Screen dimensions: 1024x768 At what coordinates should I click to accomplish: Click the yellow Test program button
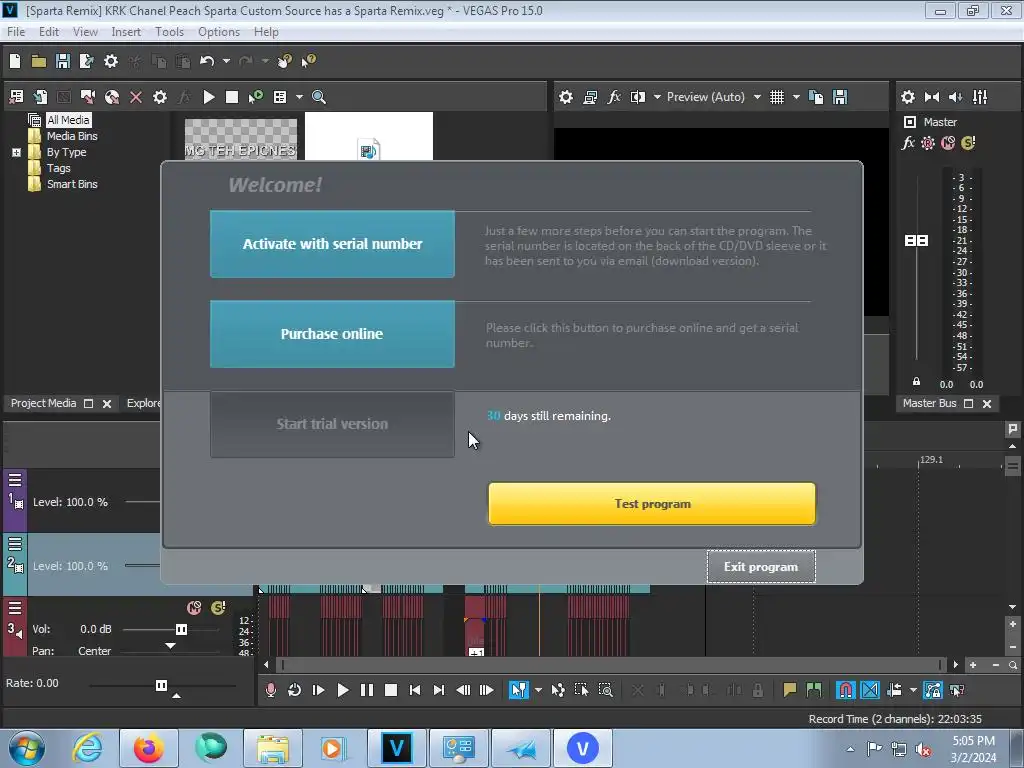click(x=652, y=504)
